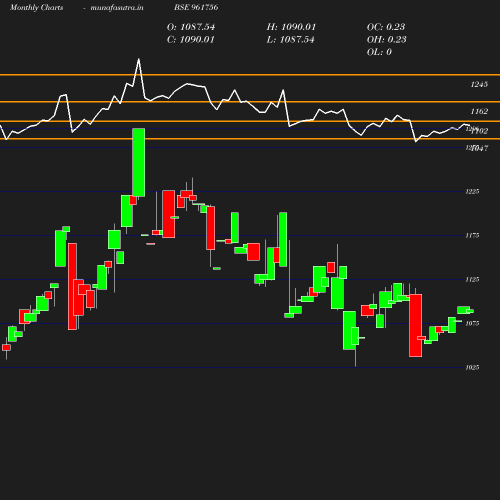The height and width of the screenshot is (500, 500).
Task: Click the 1125 price axis label
Action: (472, 280)
